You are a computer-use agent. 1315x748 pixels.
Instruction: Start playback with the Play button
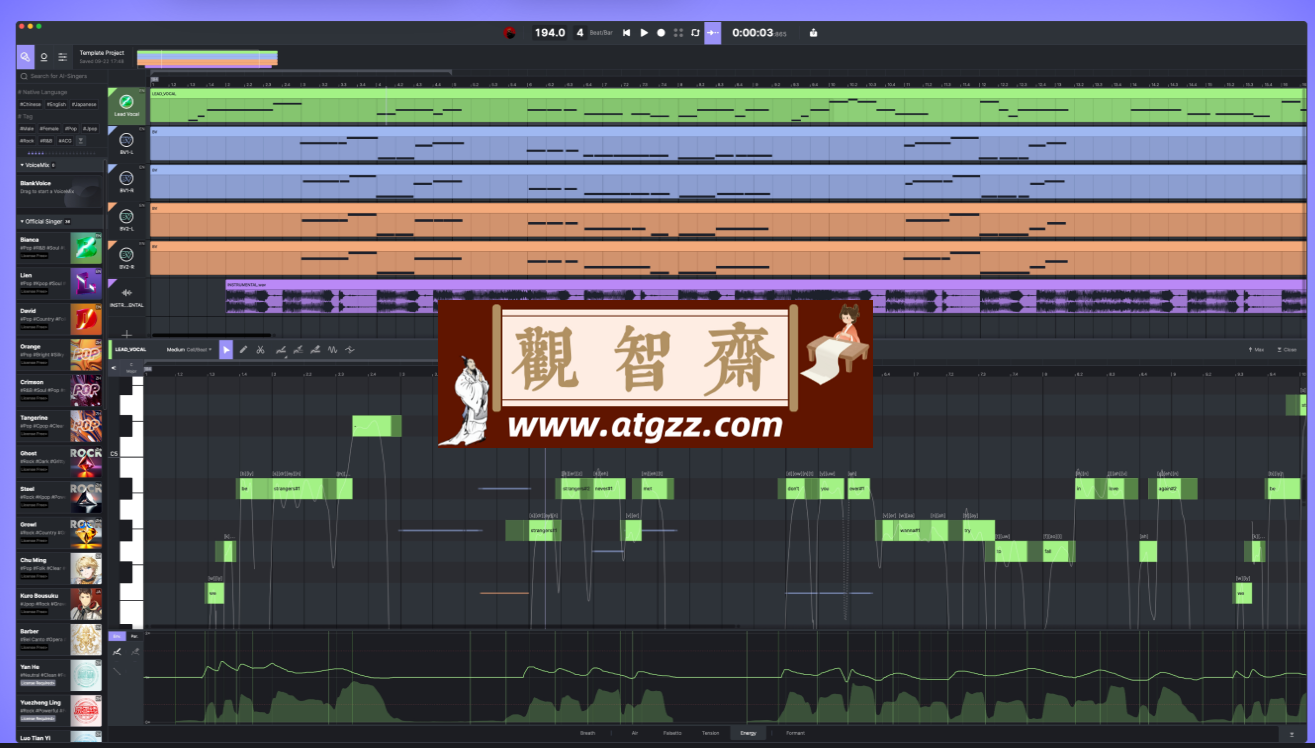pos(644,33)
